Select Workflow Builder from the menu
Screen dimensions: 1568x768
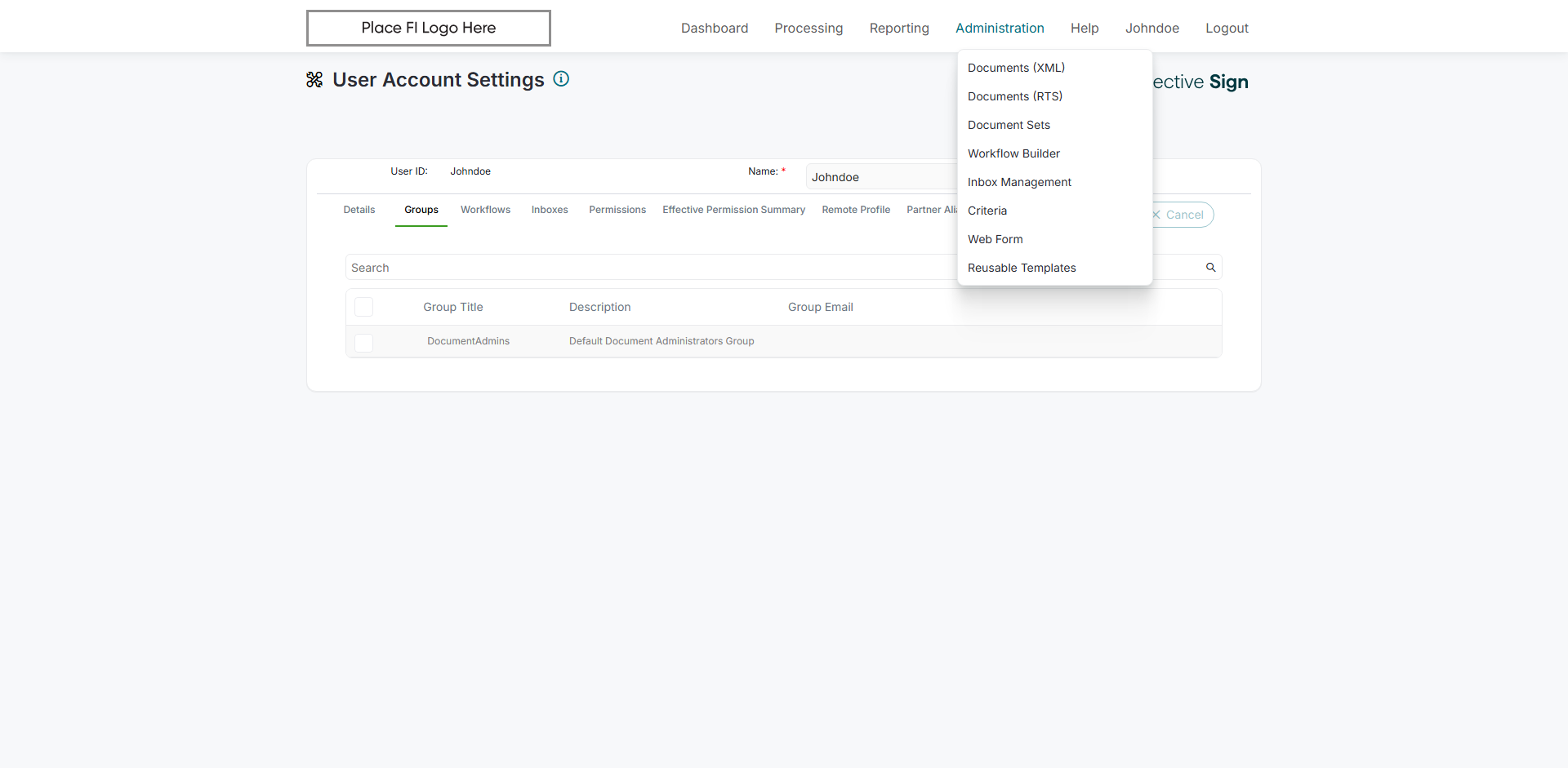click(x=1013, y=153)
